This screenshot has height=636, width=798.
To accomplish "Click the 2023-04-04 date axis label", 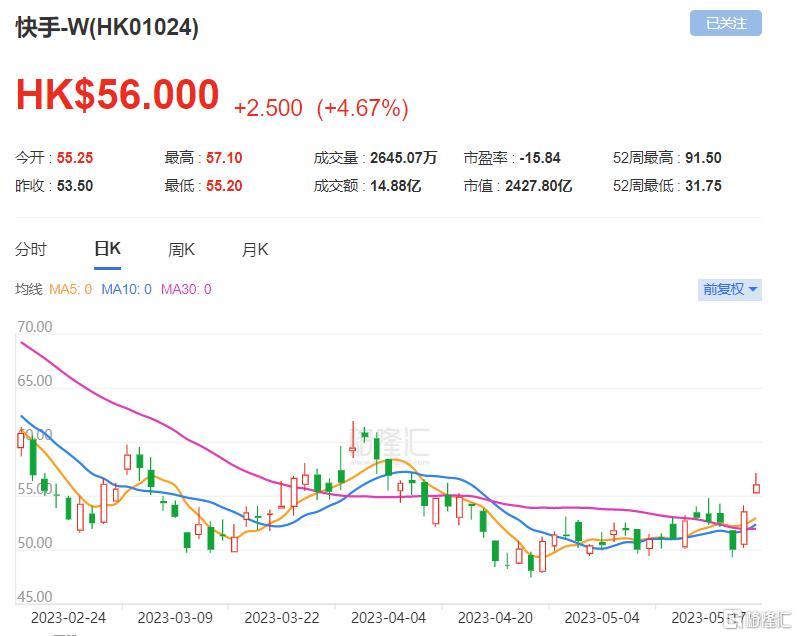I will pos(389,618).
